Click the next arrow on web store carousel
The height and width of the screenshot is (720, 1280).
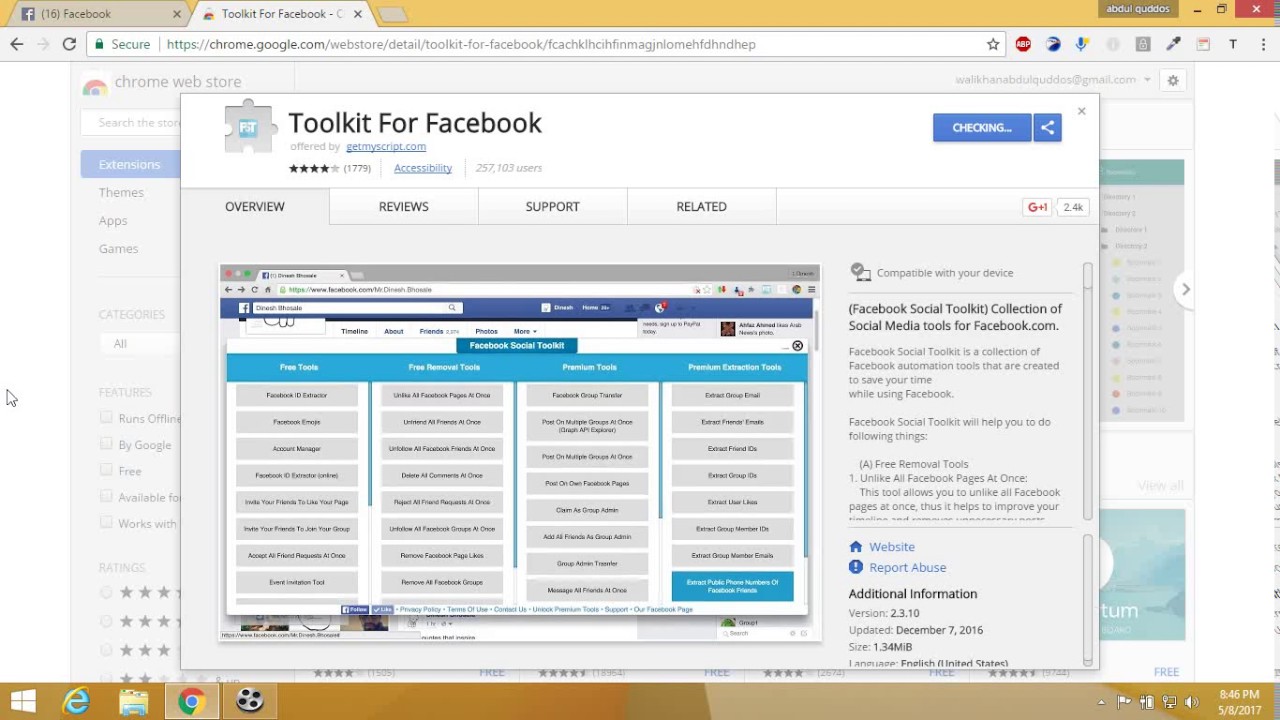[1185, 289]
